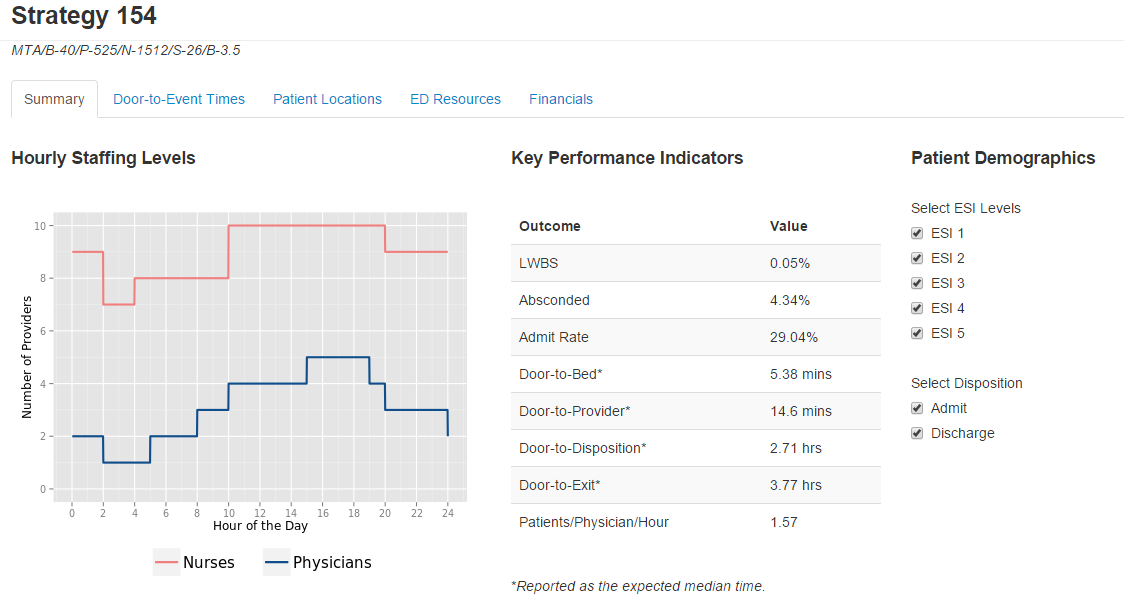Open the Patient Locations tab
Screen dimensions: 1124x612
(327, 99)
